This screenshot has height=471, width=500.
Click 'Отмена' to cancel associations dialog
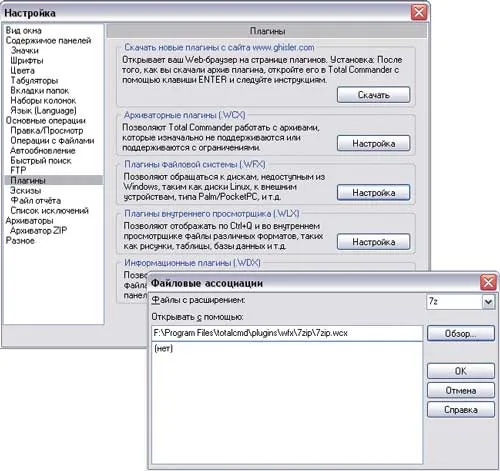pyautogui.click(x=460, y=390)
